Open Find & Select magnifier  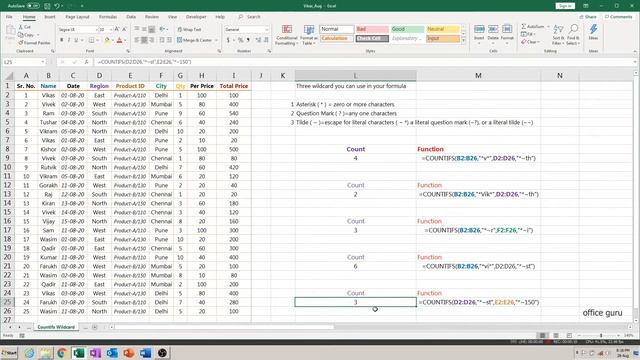(573, 35)
